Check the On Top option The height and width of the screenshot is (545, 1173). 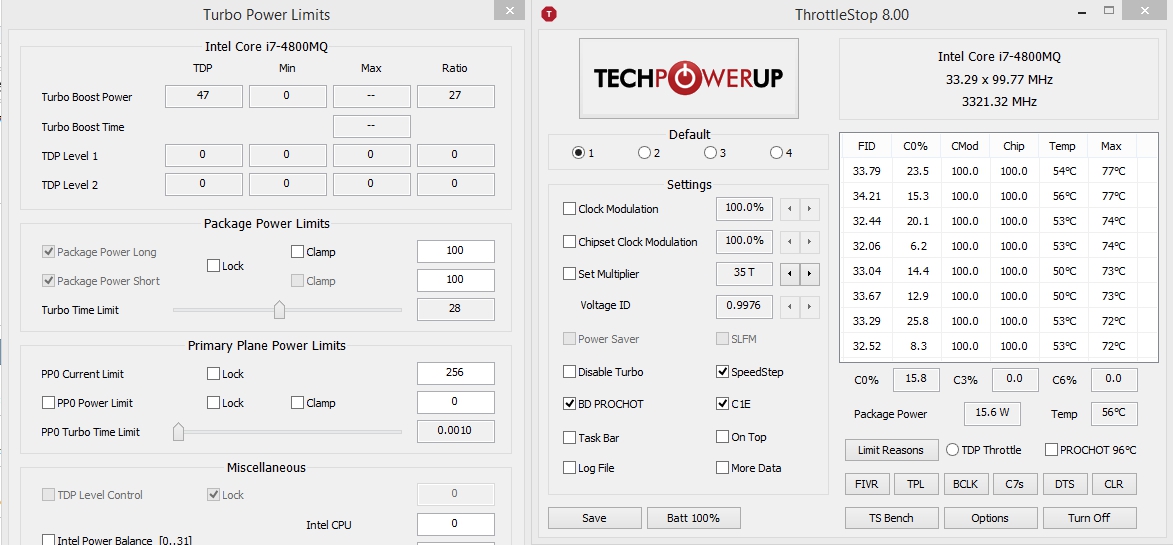tap(722, 437)
